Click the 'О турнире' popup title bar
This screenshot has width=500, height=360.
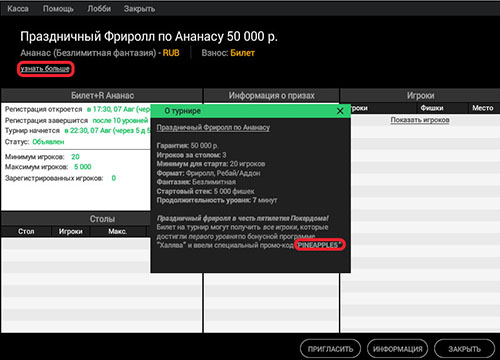coord(250,111)
